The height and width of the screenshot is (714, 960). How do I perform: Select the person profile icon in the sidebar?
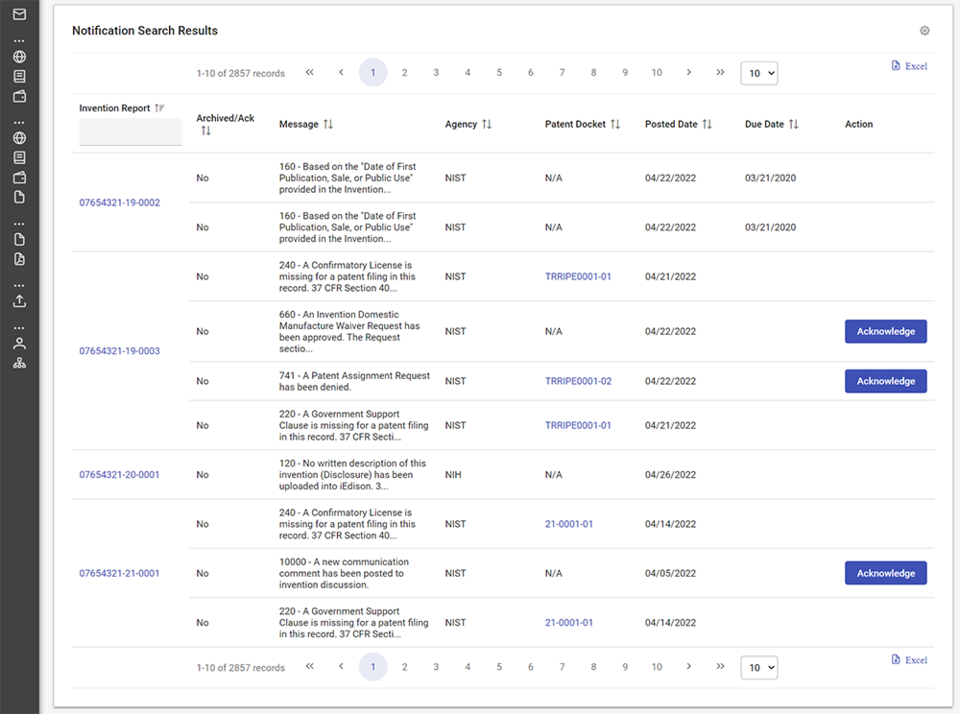point(19,343)
